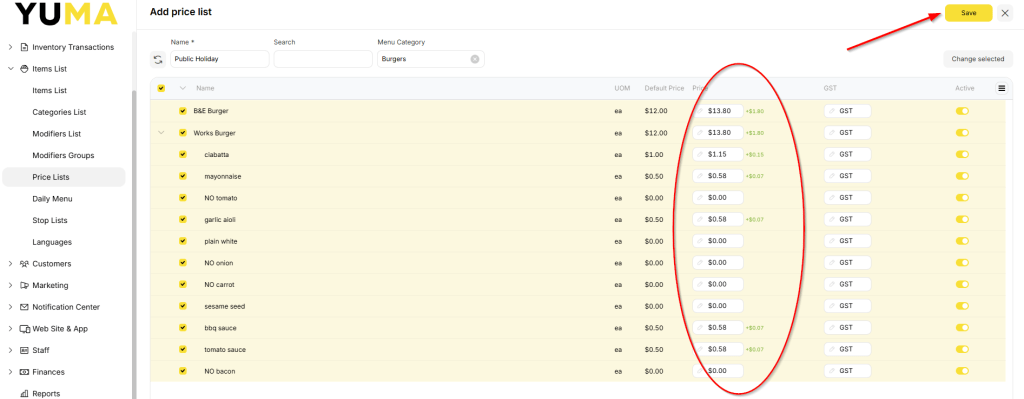This screenshot has height=399, width=1024.
Task: Click the Customers sidebar icon
Action: (x=25, y=264)
